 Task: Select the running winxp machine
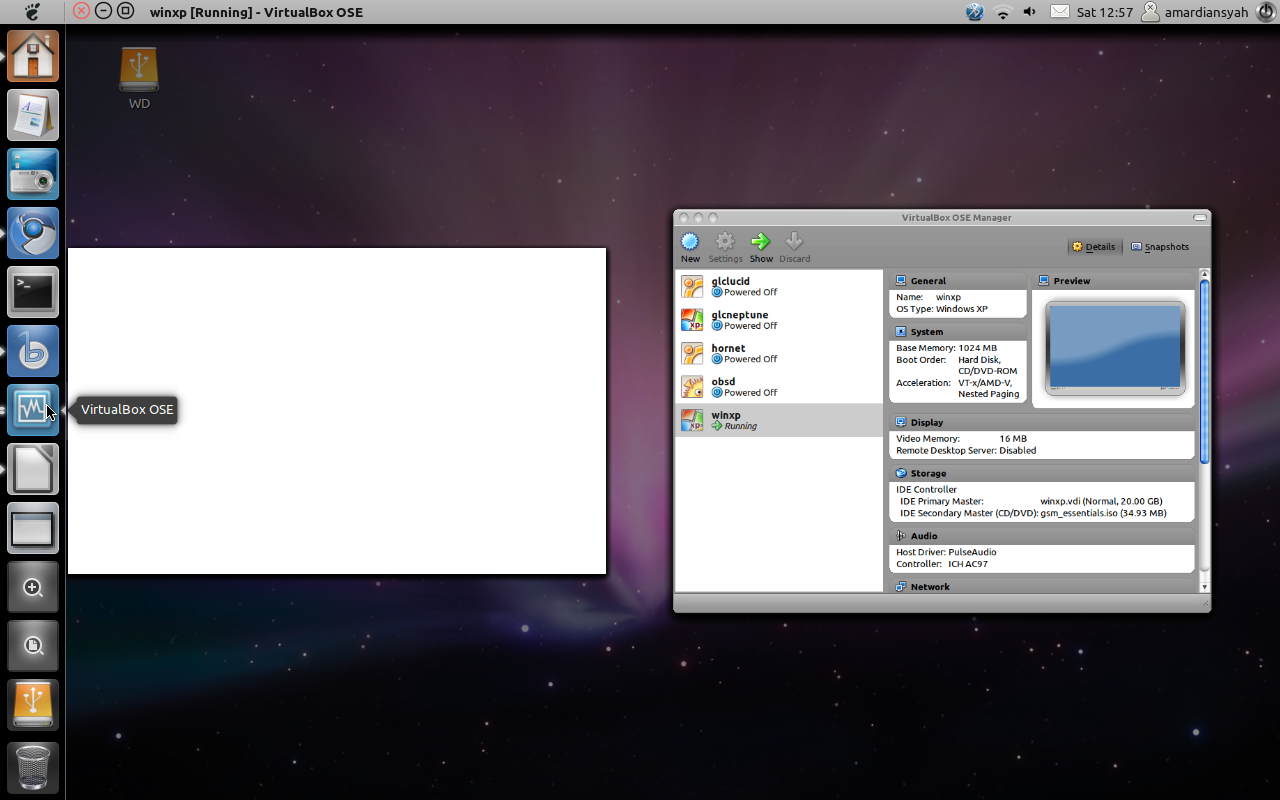click(779, 420)
